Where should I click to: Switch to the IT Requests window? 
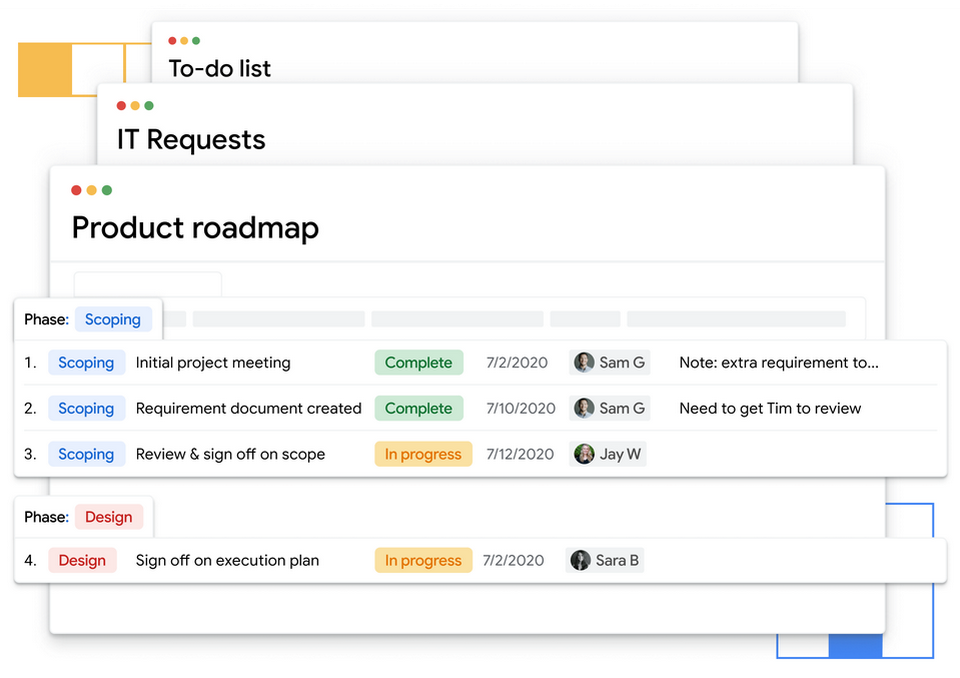click(x=190, y=140)
